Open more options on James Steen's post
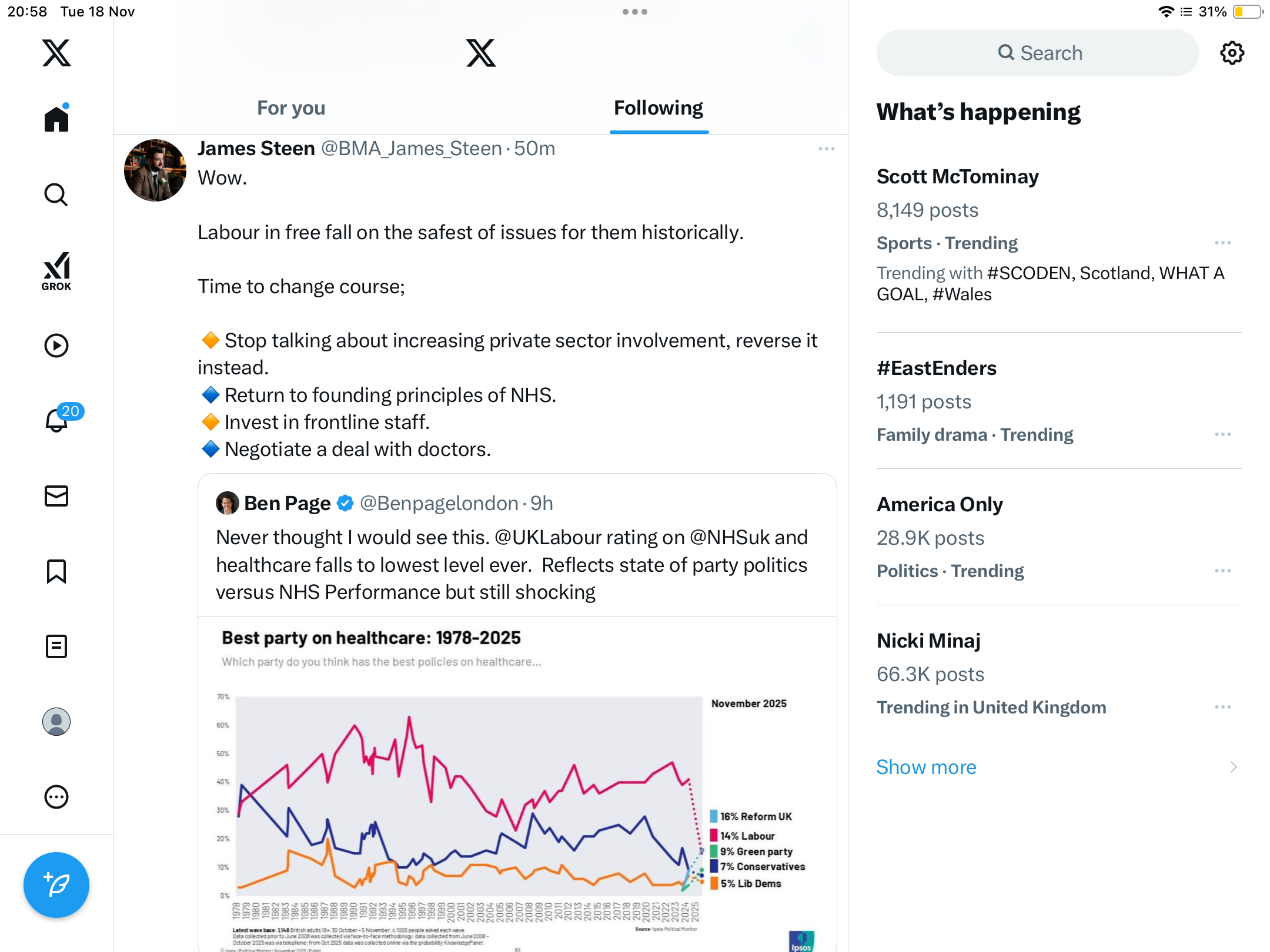 pyautogui.click(x=826, y=149)
